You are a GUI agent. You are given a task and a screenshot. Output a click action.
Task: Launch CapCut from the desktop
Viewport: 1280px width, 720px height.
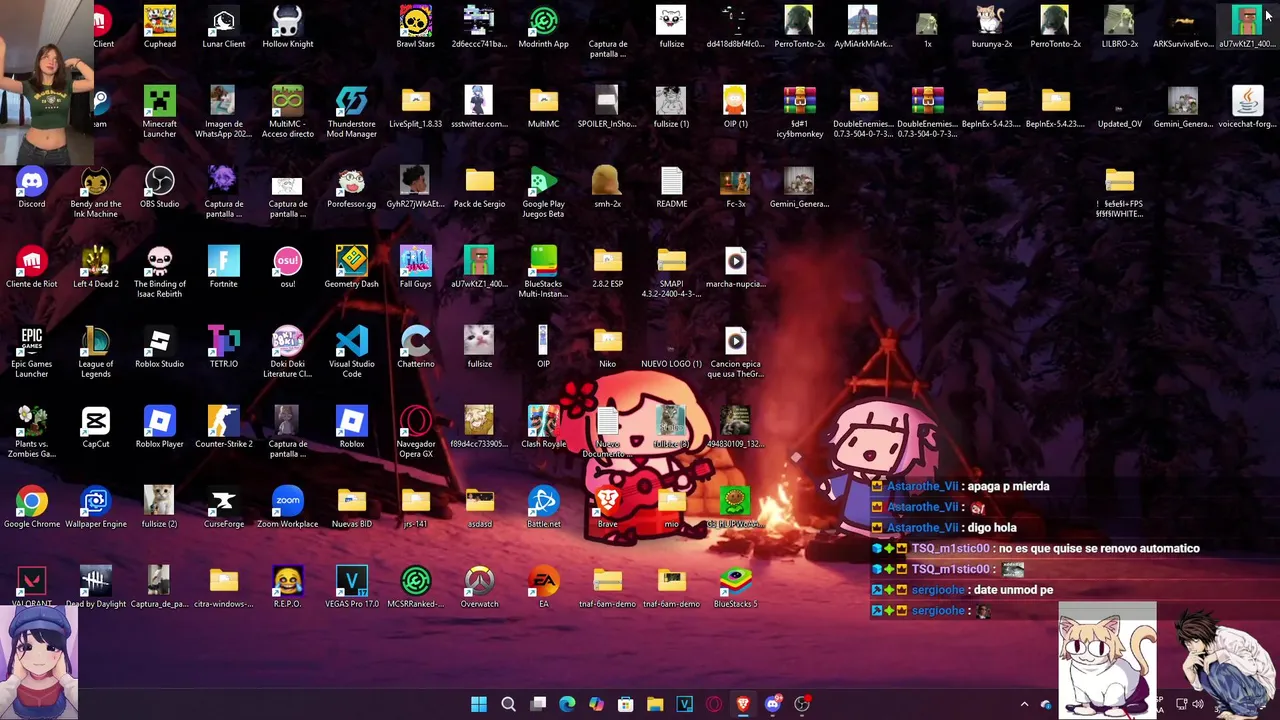tap(96, 427)
